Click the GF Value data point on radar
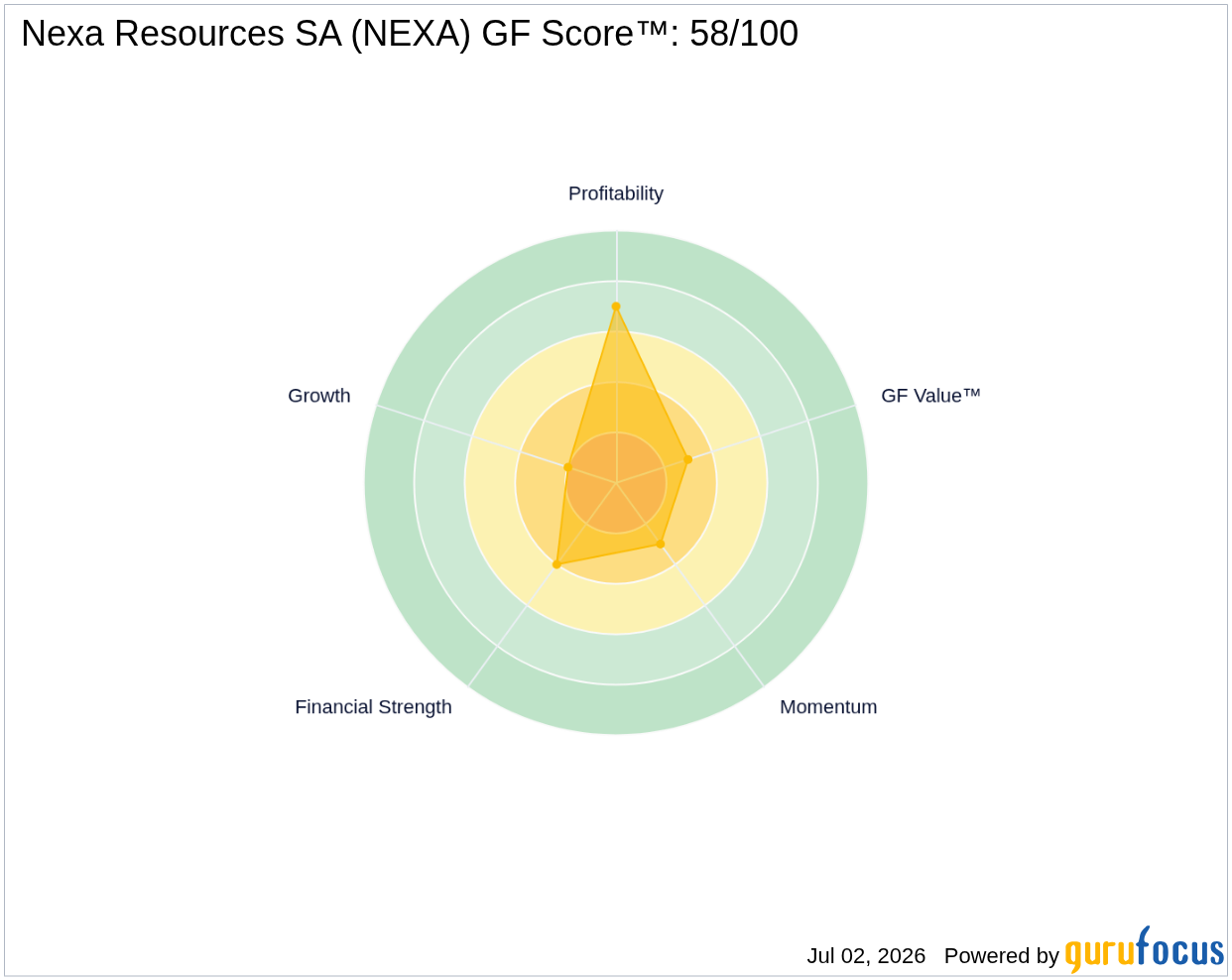Screen dimensions: 1232x980 tap(687, 459)
